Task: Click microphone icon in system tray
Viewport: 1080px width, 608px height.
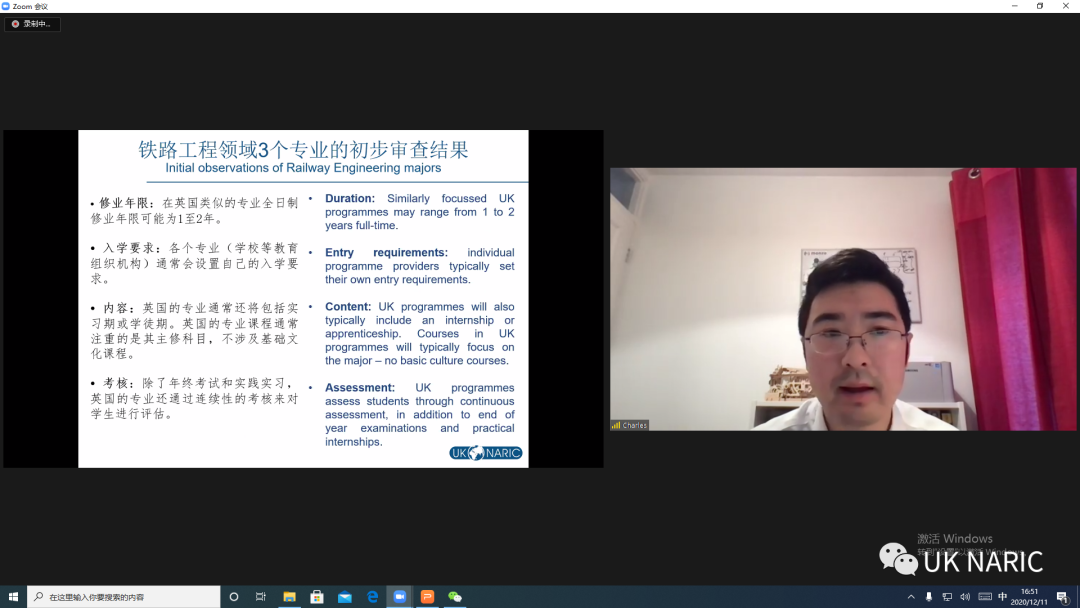Action: (x=929, y=597)
